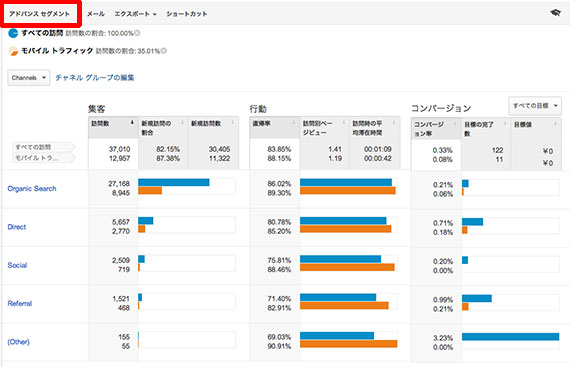Image resolution: width=570 pixels, height=367 pixels.
Task: Open the Social channel link
Action: pos(17,265)
